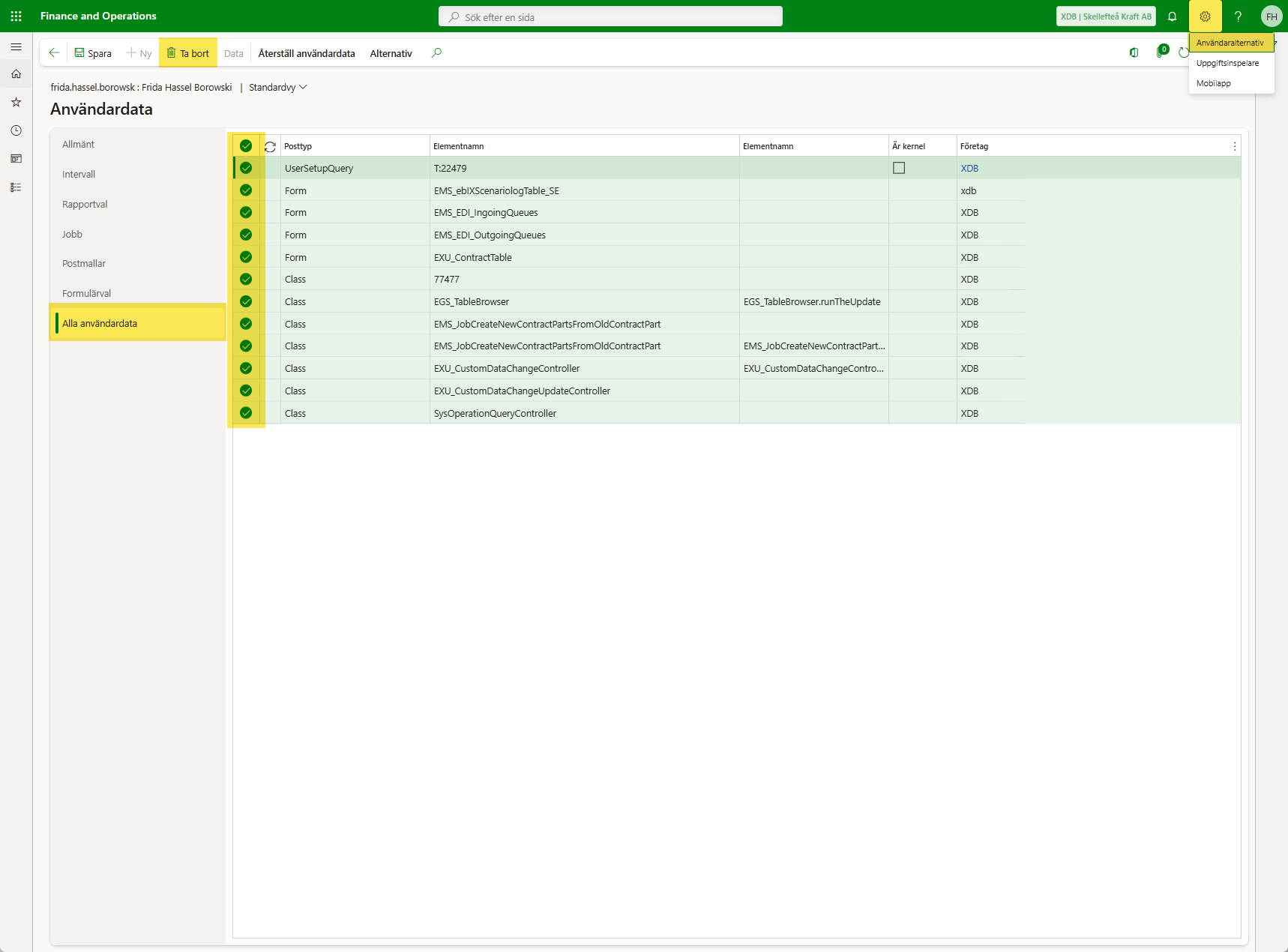1288x952 pixels.
Task: Toggle the select-all rows checkmark in header
Action: (x=246, y=146)
